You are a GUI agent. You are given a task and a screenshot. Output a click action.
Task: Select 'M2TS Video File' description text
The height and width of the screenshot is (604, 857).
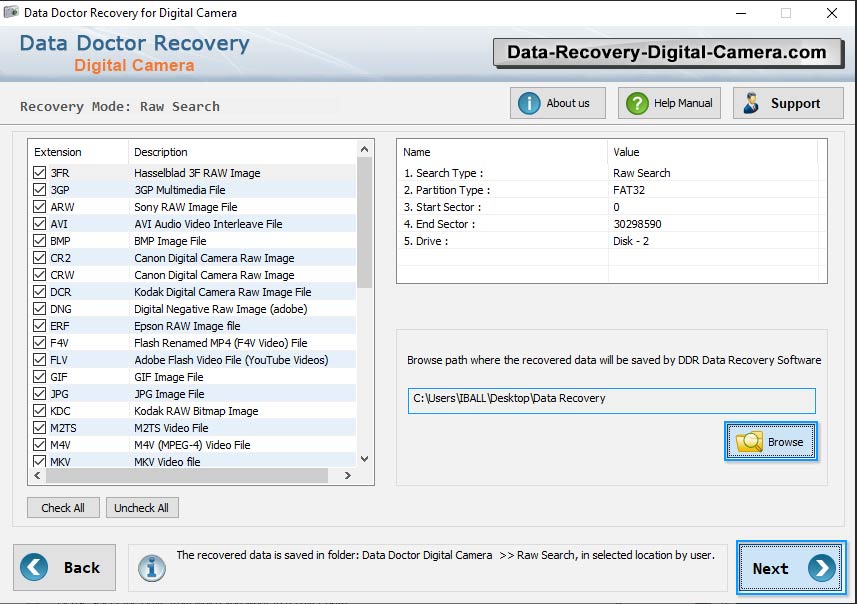pos(171,428)
